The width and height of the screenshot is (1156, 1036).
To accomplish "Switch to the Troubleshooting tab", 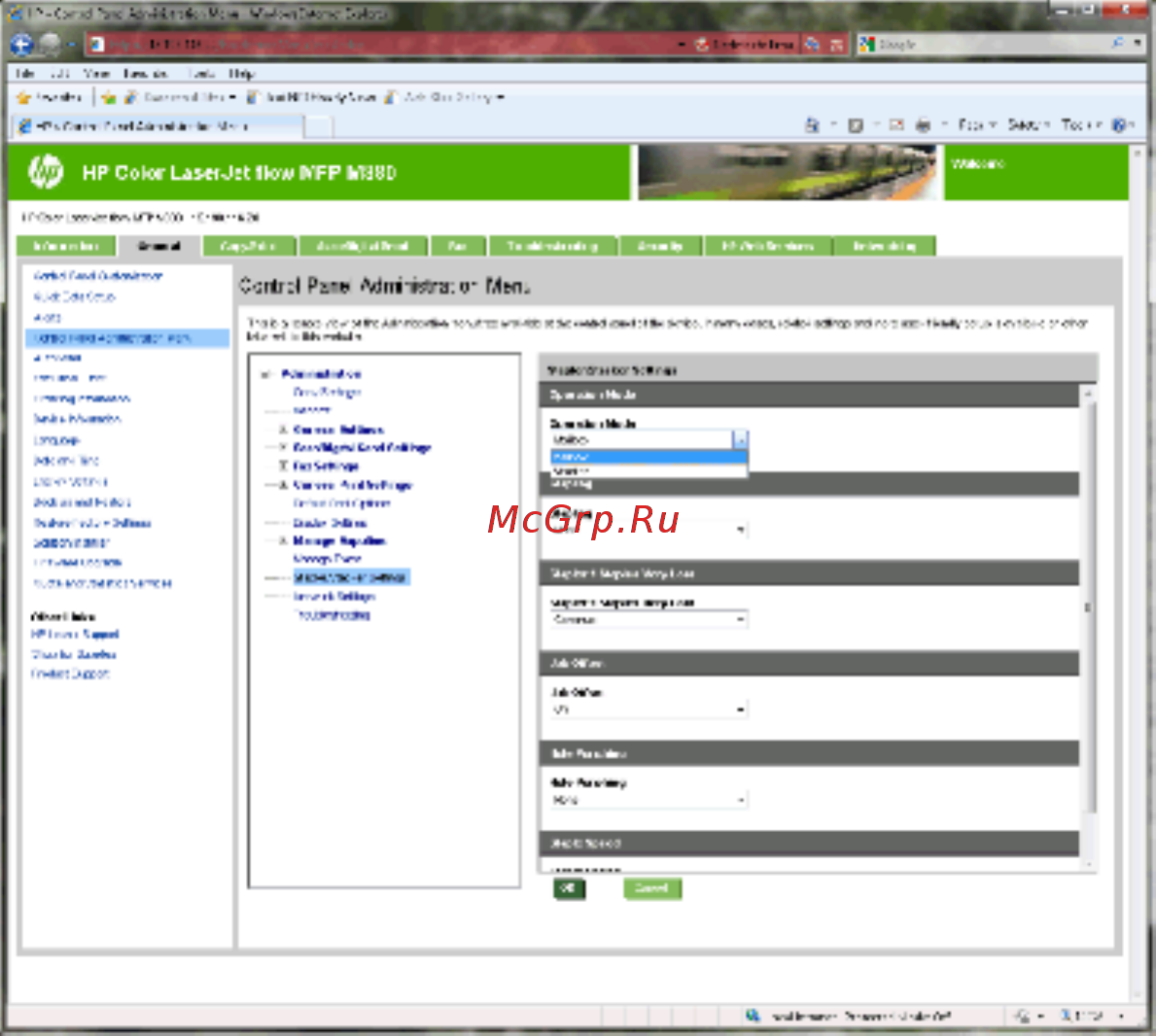I will [x=553, y=246].
